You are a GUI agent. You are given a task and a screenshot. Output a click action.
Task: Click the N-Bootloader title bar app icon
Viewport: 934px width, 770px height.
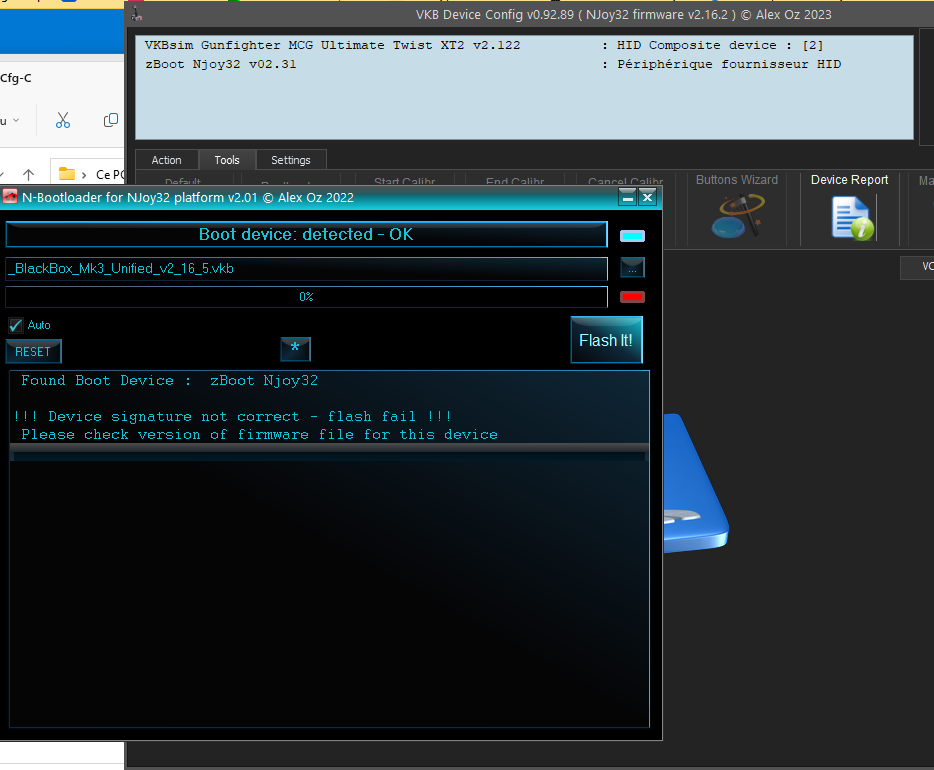point(10,197)
